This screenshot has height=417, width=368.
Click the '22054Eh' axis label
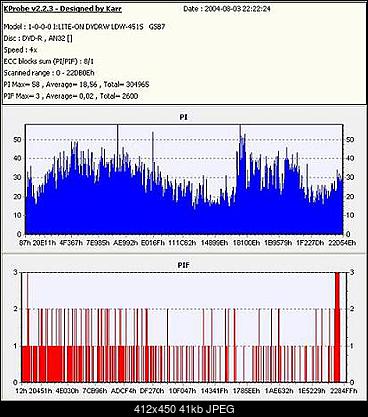pyautogui.click(x=342, y=243)
